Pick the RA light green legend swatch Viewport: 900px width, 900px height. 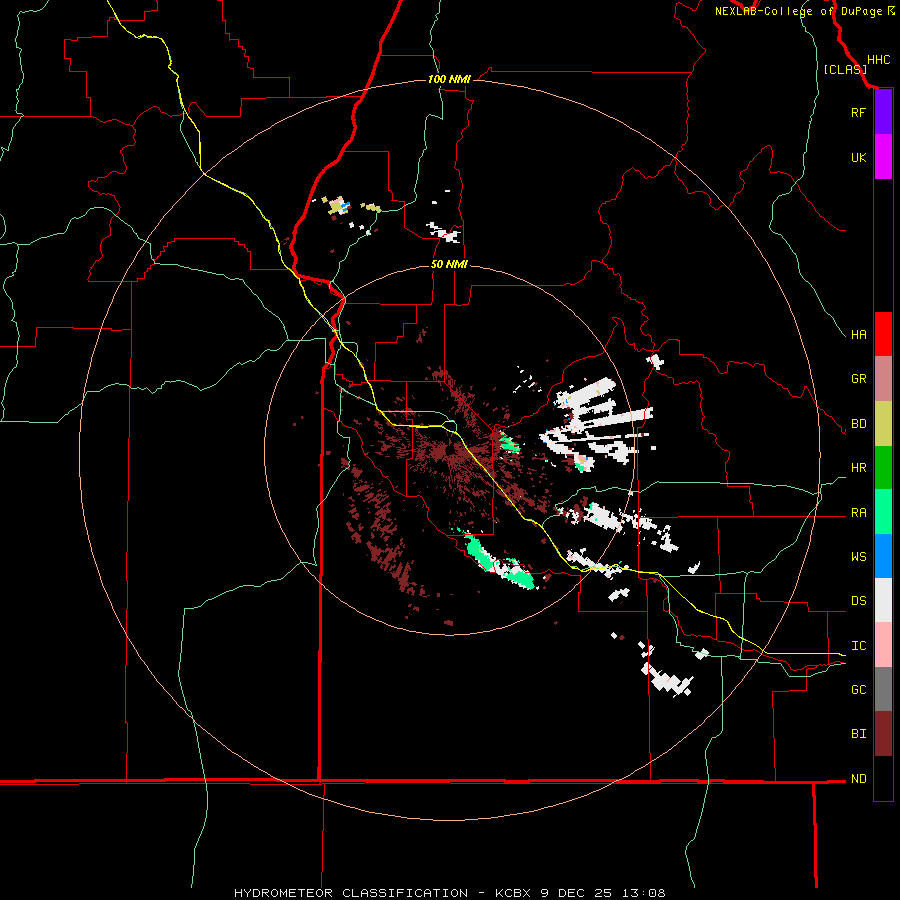883,512
